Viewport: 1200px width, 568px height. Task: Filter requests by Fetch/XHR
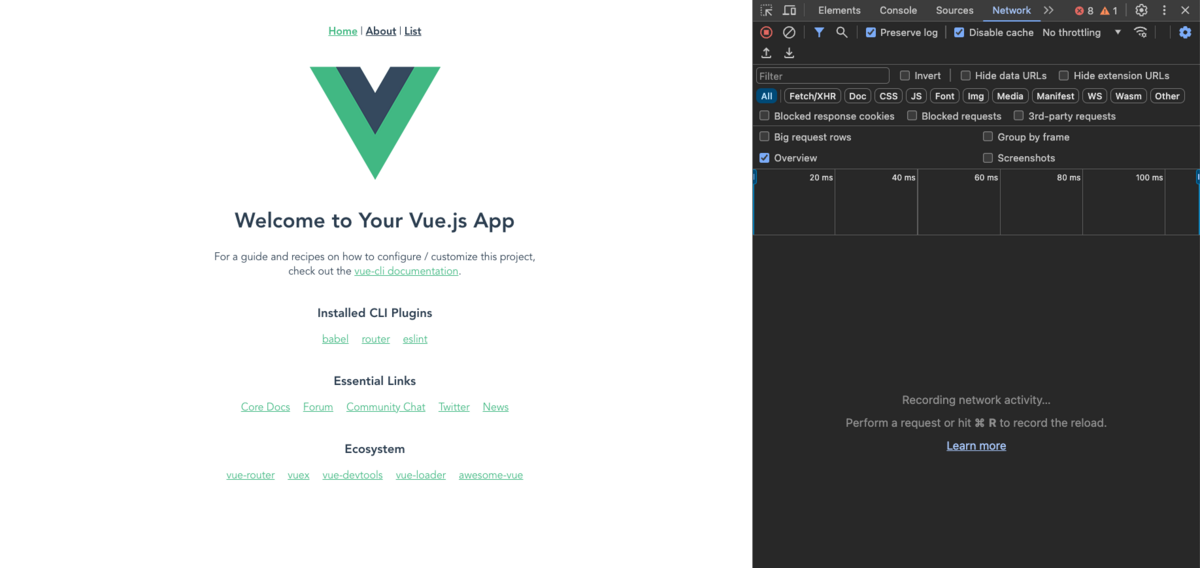tap(812, 96)
